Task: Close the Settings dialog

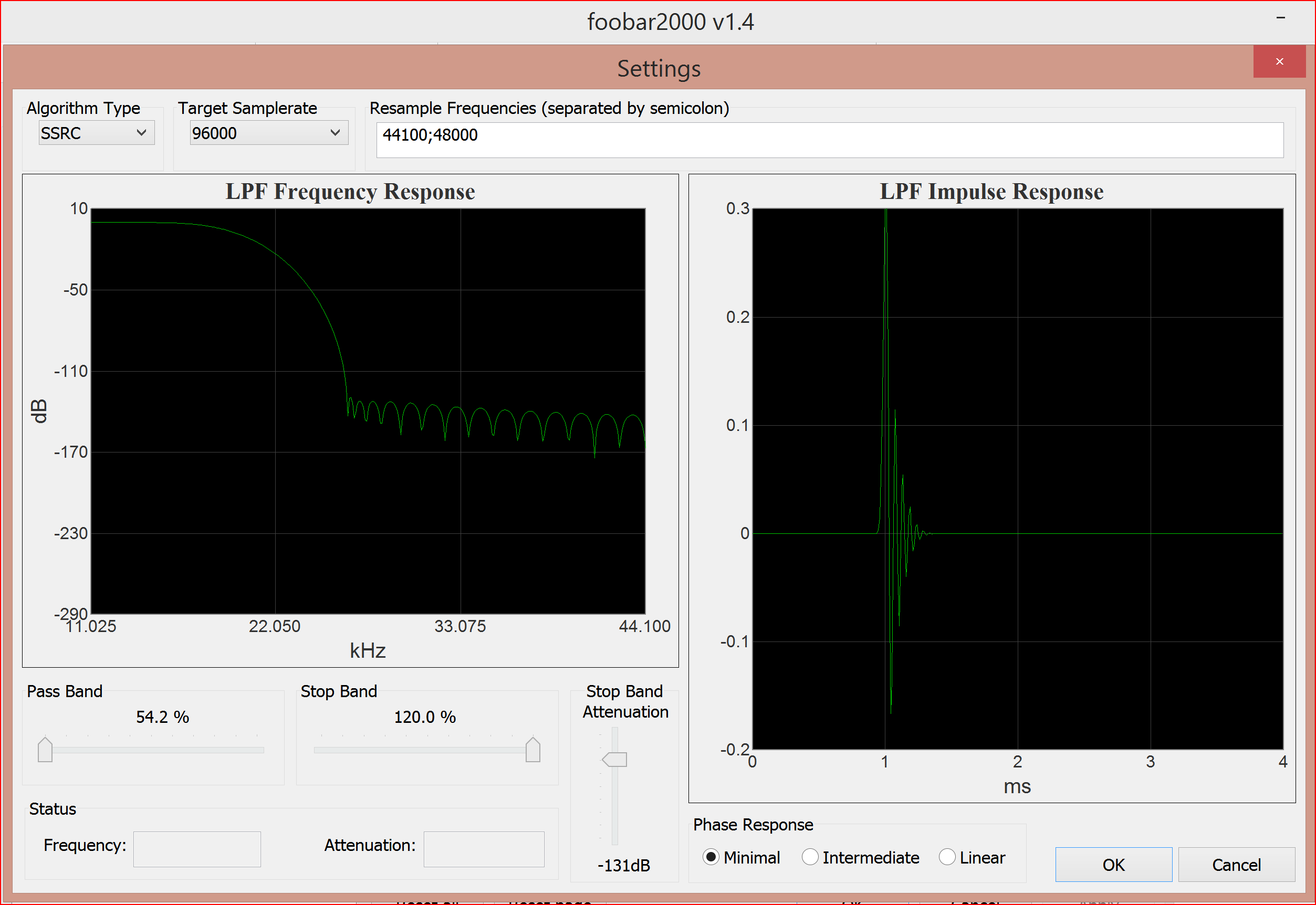Action: tap(1279, 61)
